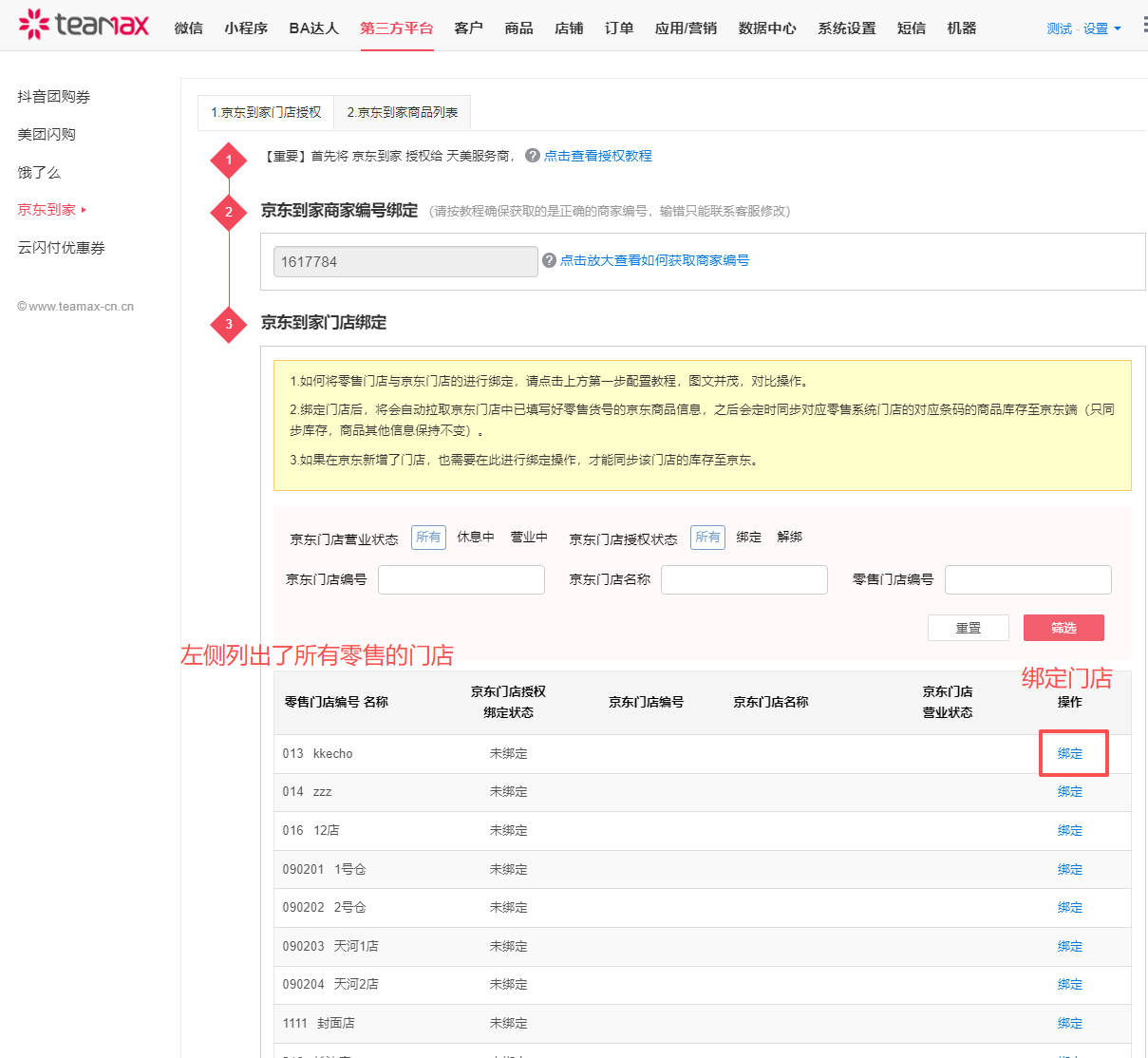1148x1058 pixels.
Task: Focus the 京东门店名称 input field
Action: (744, 579)
